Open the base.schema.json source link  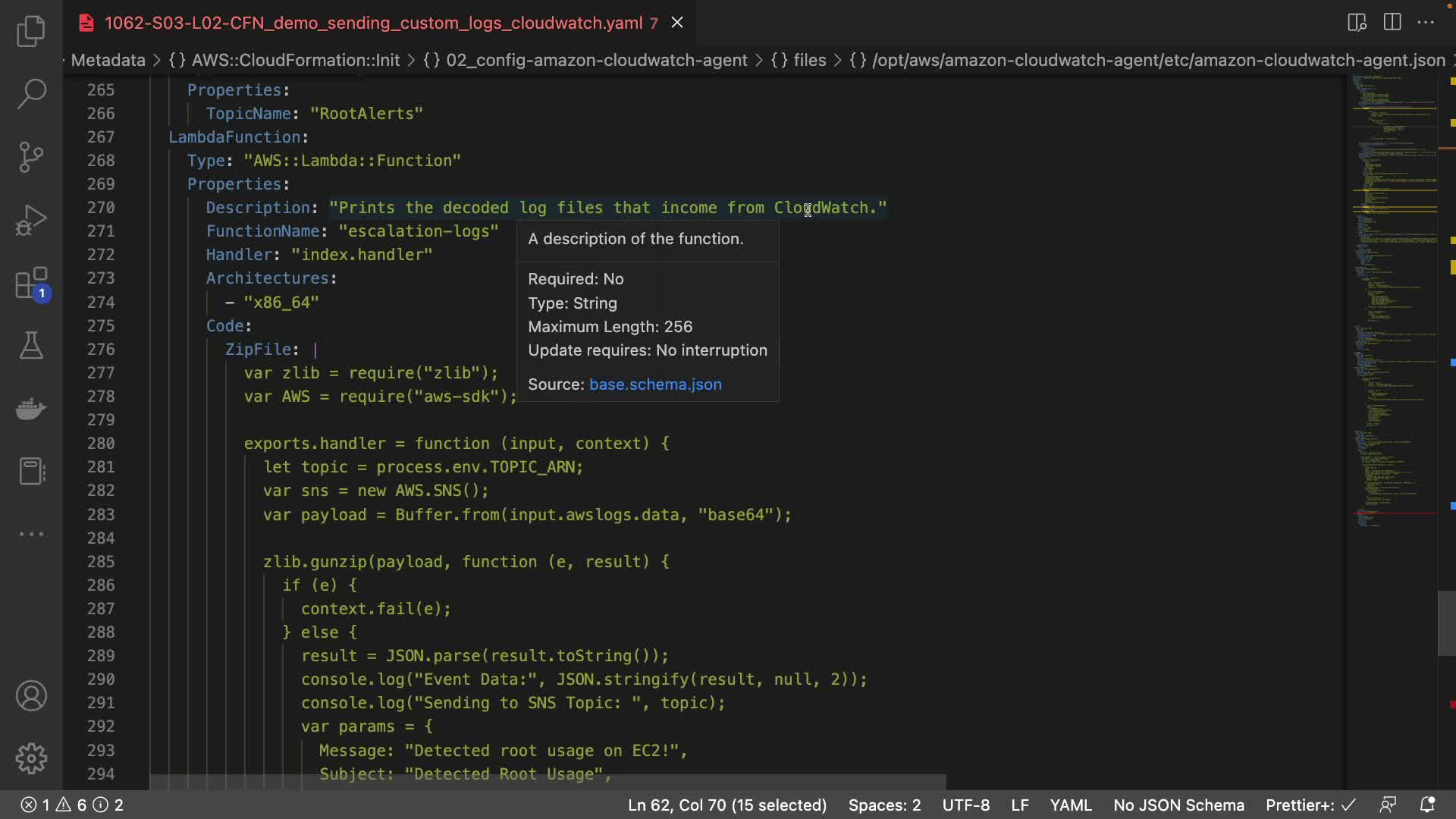coord(655,384)
